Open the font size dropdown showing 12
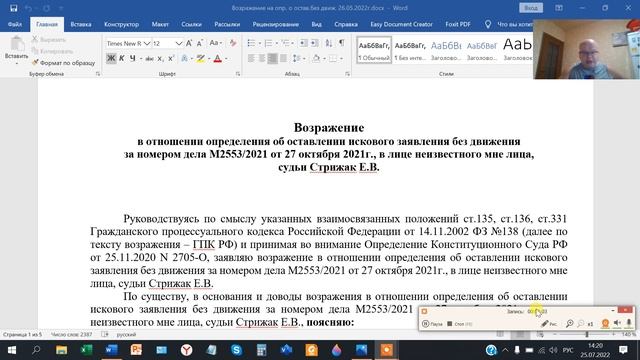640x360 pixels. [x=179, y=43]
